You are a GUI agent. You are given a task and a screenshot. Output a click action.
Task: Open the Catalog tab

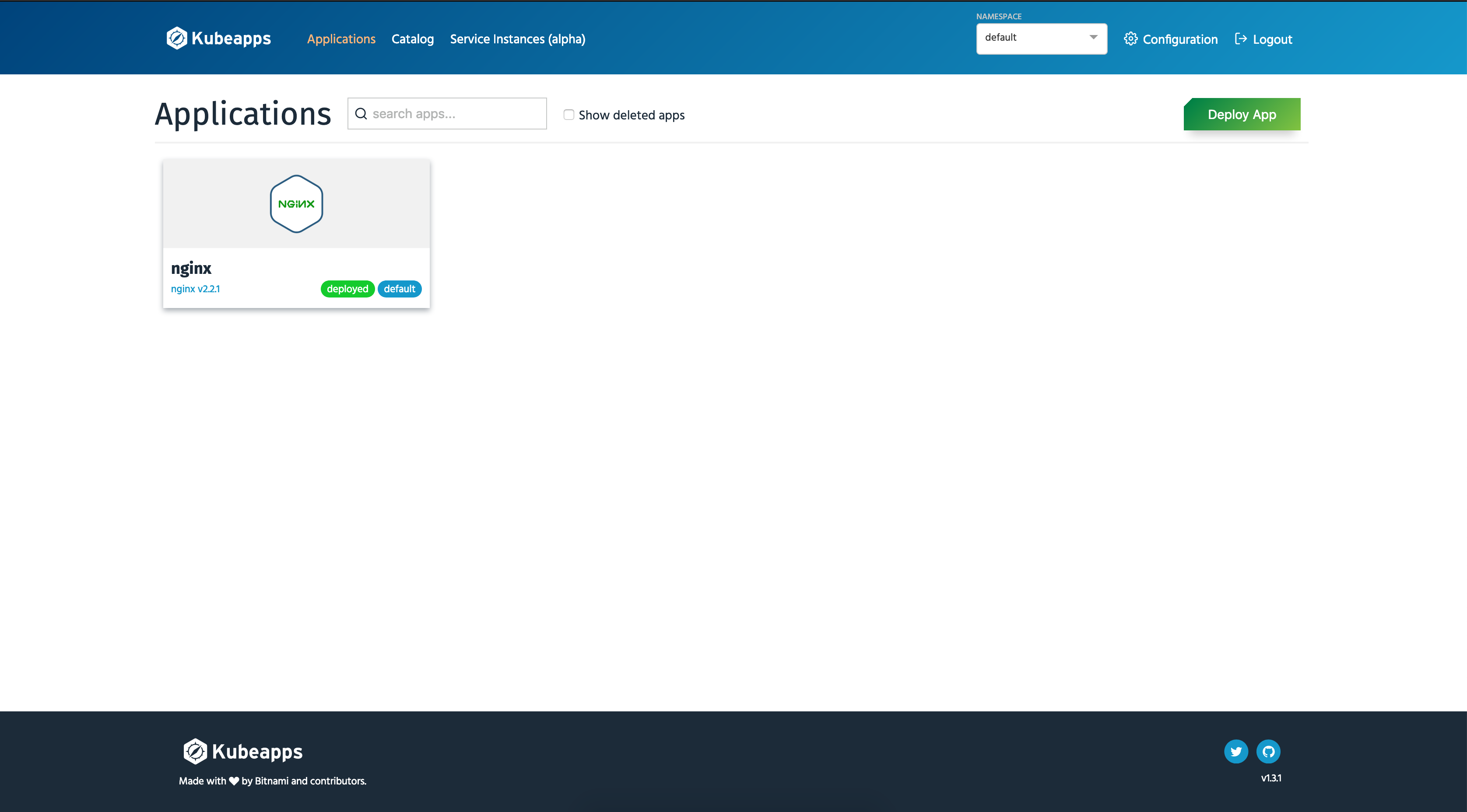tap(412, 39)
